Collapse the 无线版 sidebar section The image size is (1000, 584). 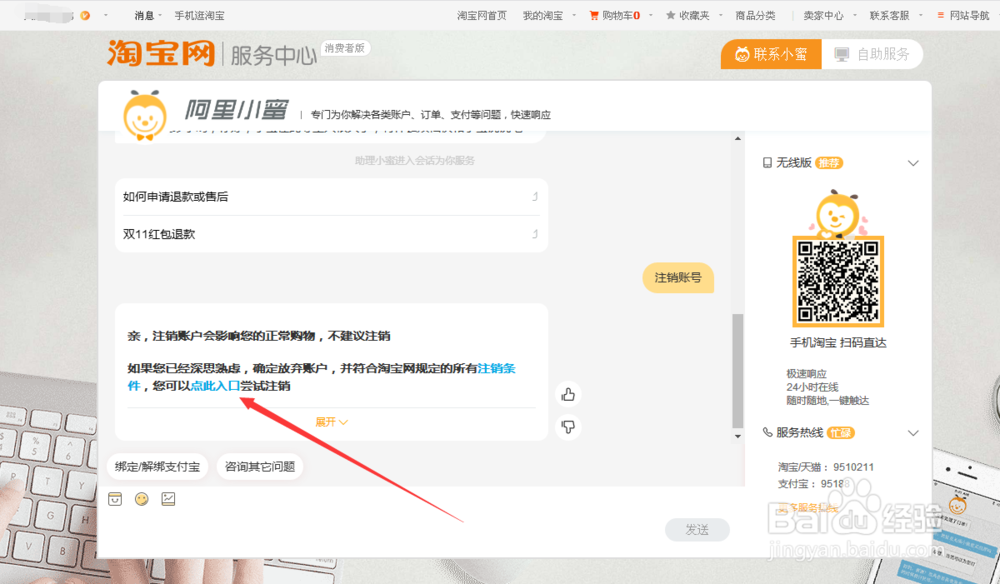[x=913, y=162]
